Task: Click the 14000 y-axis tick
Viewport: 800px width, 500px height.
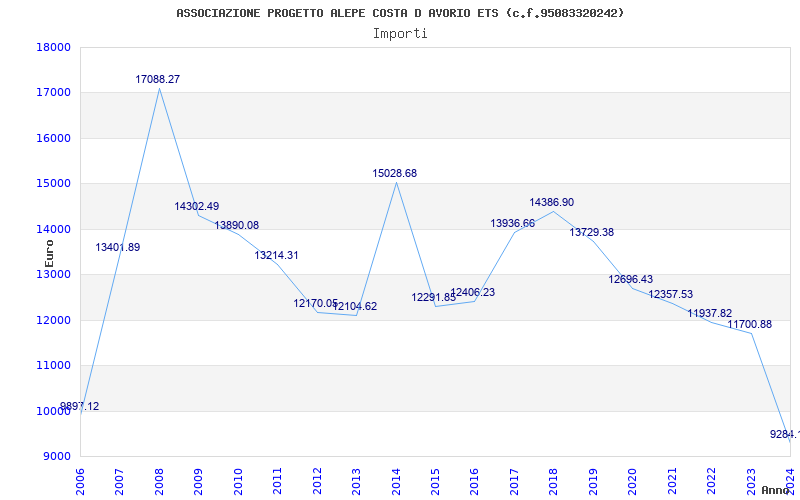Action: (x=53, y=229)
